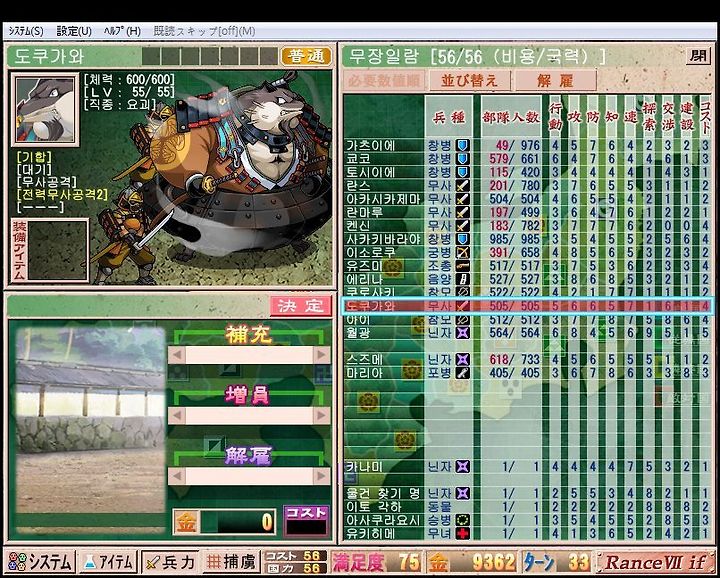Decrease the 増員 slider with left arrow
The height and width of the screenshot is (578, 720).
pos(177,415)
